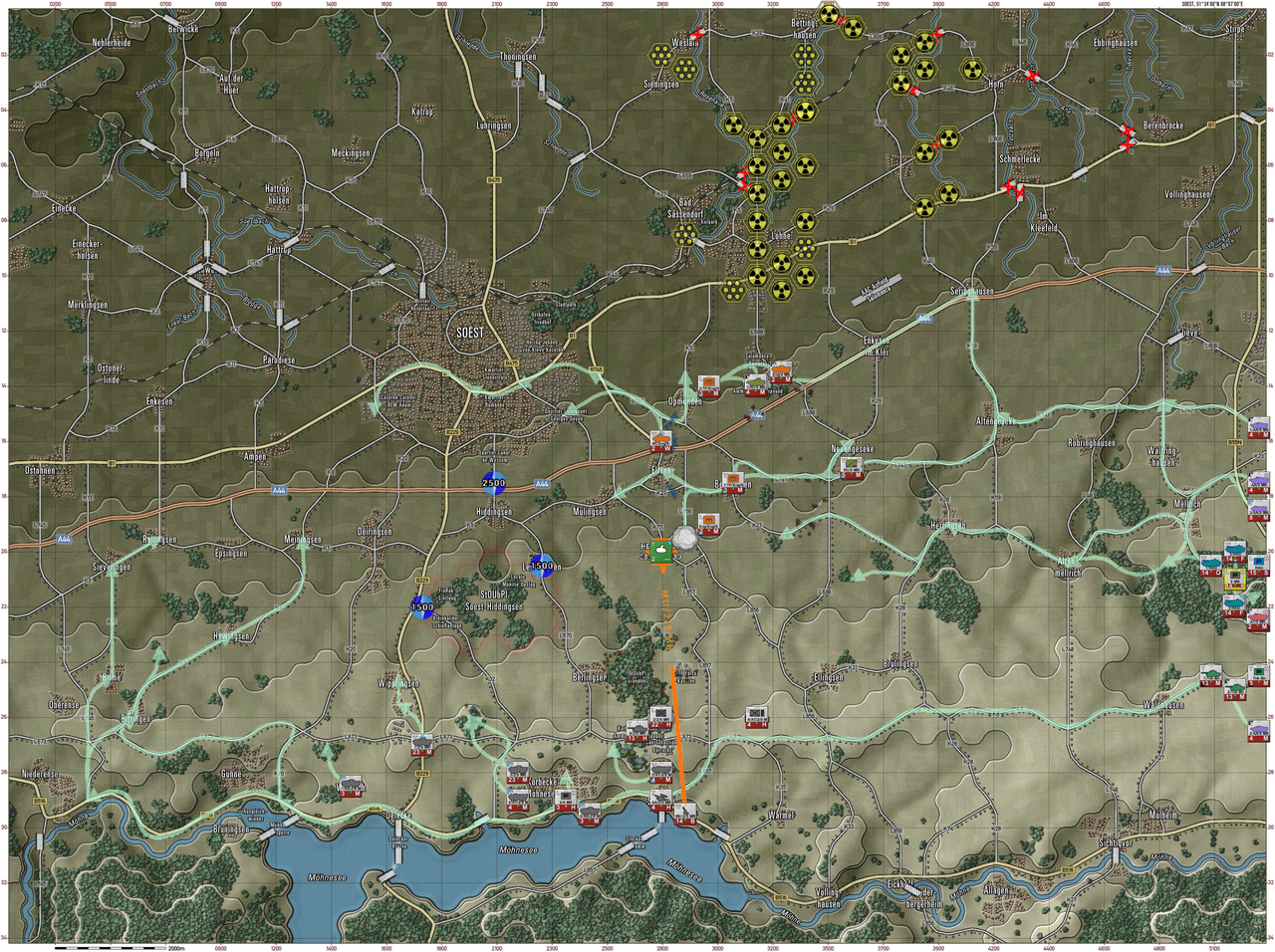Viewport: 1275px width, 952px height.
Task: Select the dark green counter marked 5 M
Action: coord(1259,675)
